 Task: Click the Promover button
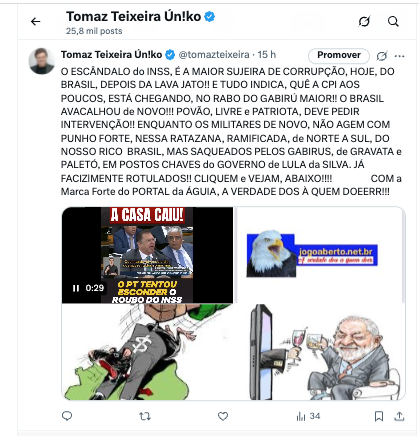(x=339, y=55)
